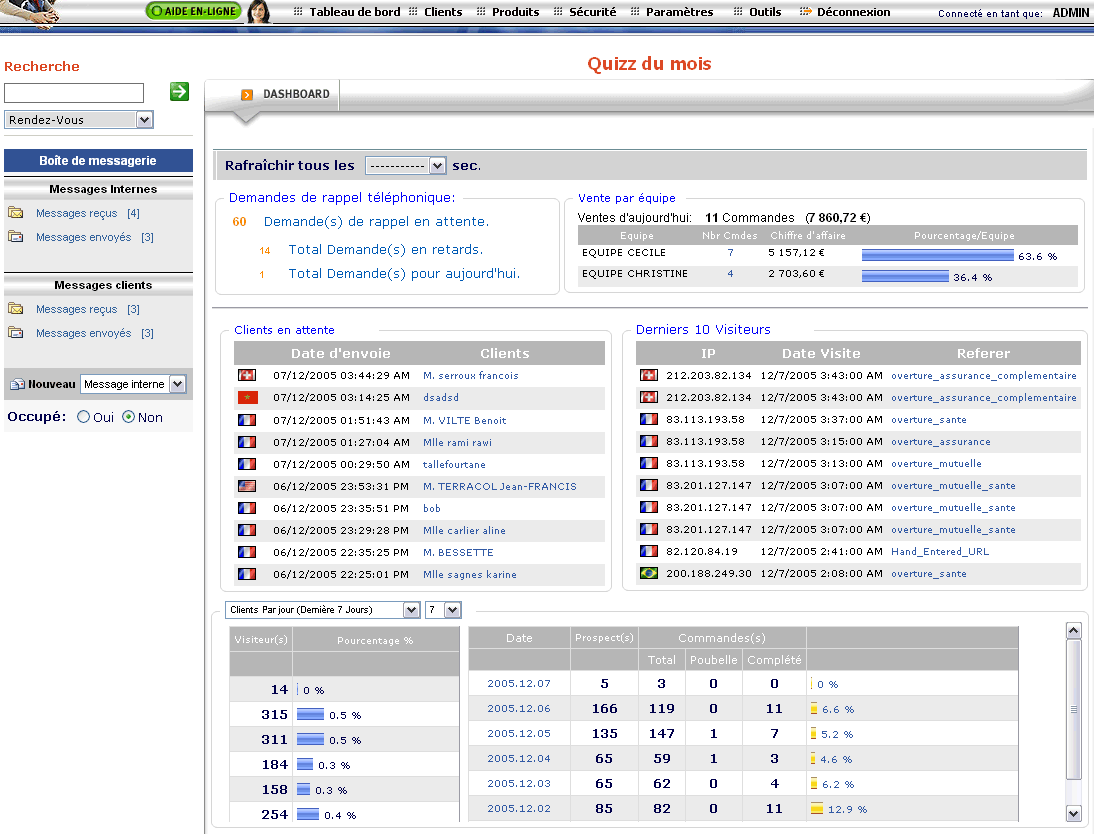Click the date 2005.12.02 in stats table
Image resolution: width=1094 pixels, height=834 pixels.
pyautogui.click(x=519, y=808)
